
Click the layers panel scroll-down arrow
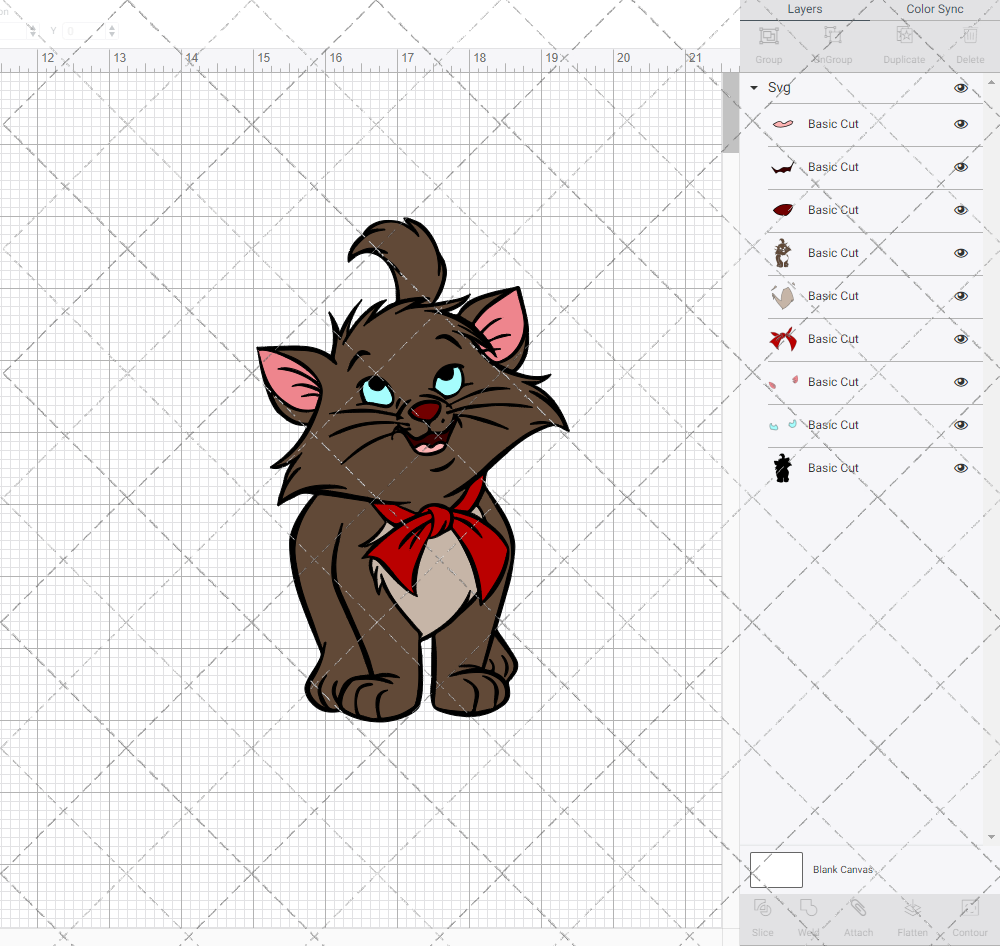click(990, 836)
